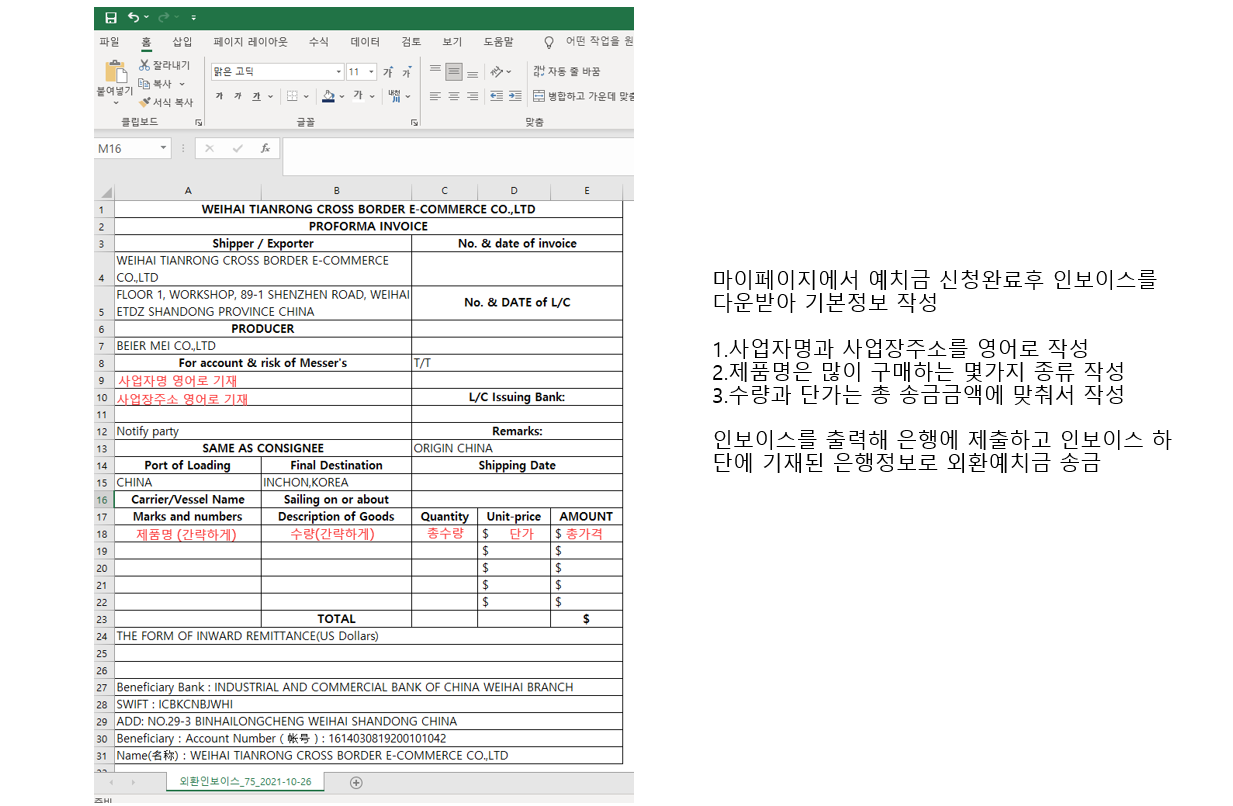Go to the 검토 ribbon tab

(411, 42)
